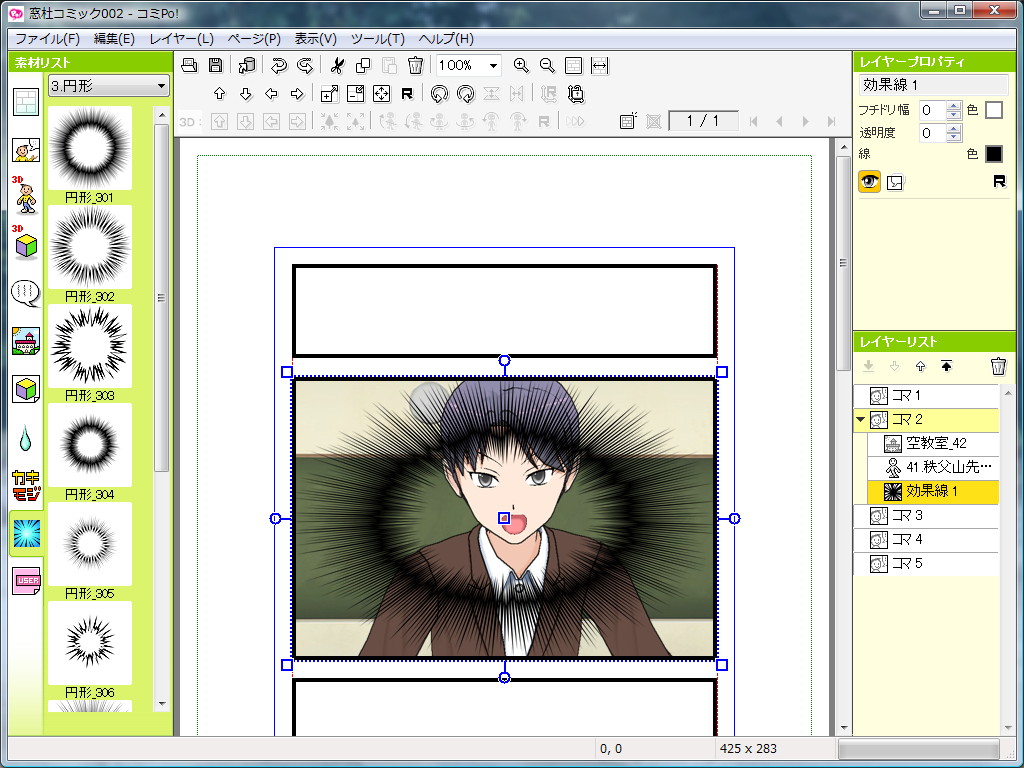Open the 表示(V) menu
The height and width of the screenshot is (768, 1024).
(x=315, y=39)
